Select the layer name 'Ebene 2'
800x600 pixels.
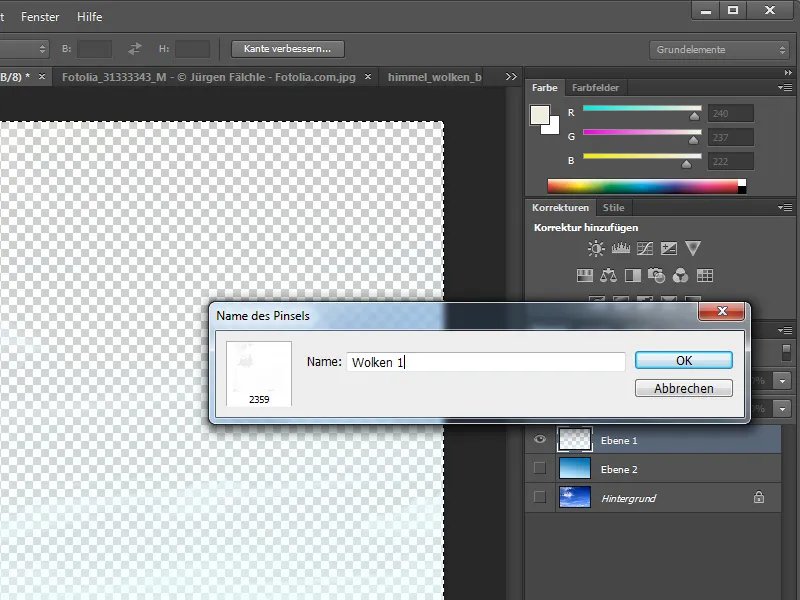(x=619, y=469)
